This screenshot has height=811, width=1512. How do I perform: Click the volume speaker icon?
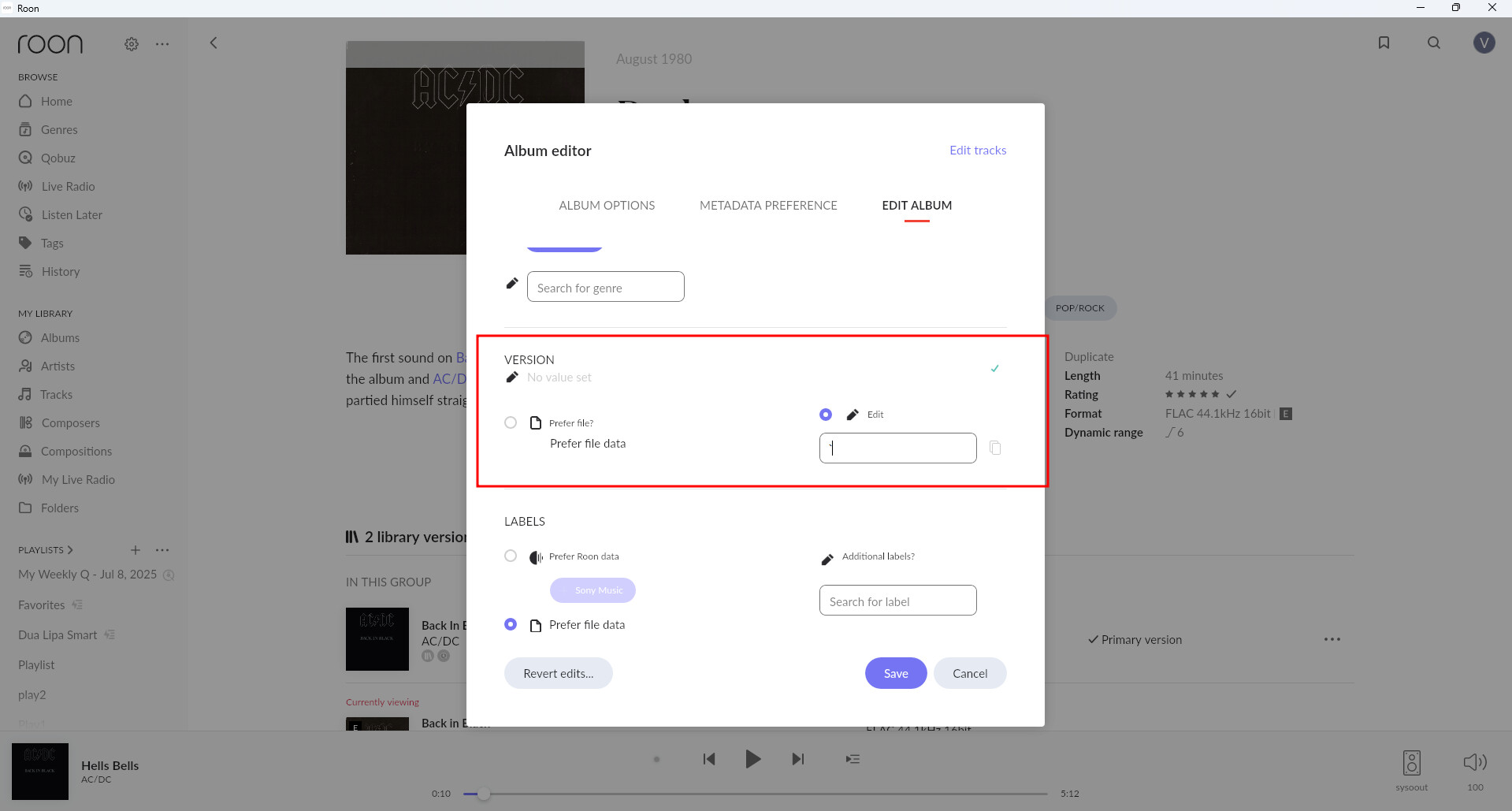[1474, 762]
